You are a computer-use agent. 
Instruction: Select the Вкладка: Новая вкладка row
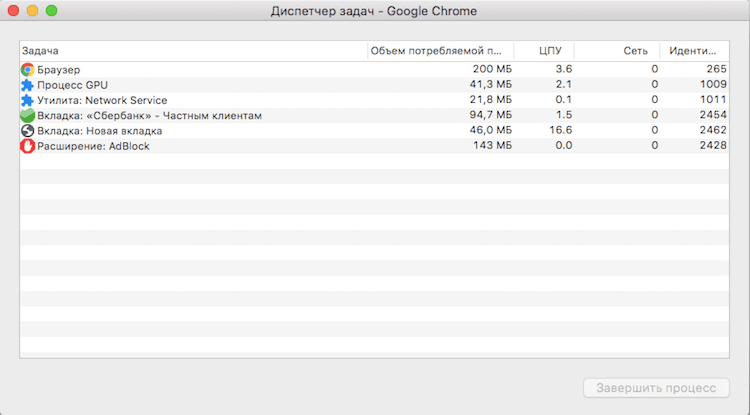tap(200, 131)
